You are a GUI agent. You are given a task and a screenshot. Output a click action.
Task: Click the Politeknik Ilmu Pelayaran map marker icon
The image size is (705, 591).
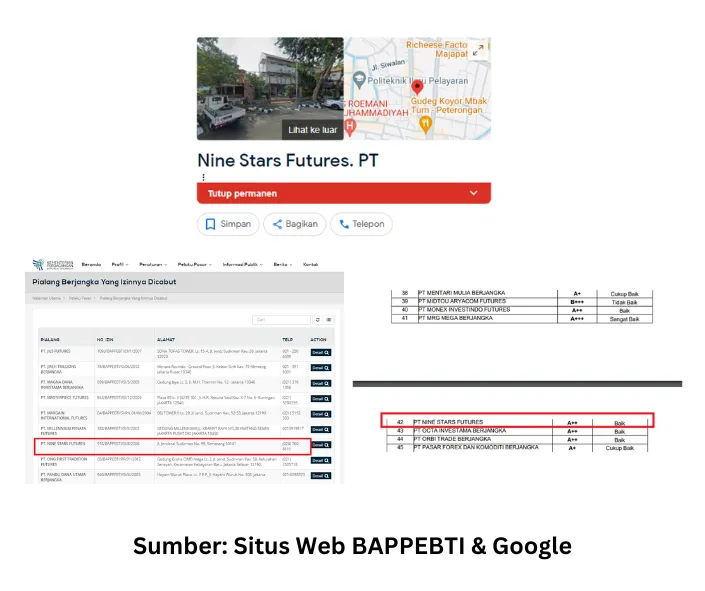click(359, 80)
